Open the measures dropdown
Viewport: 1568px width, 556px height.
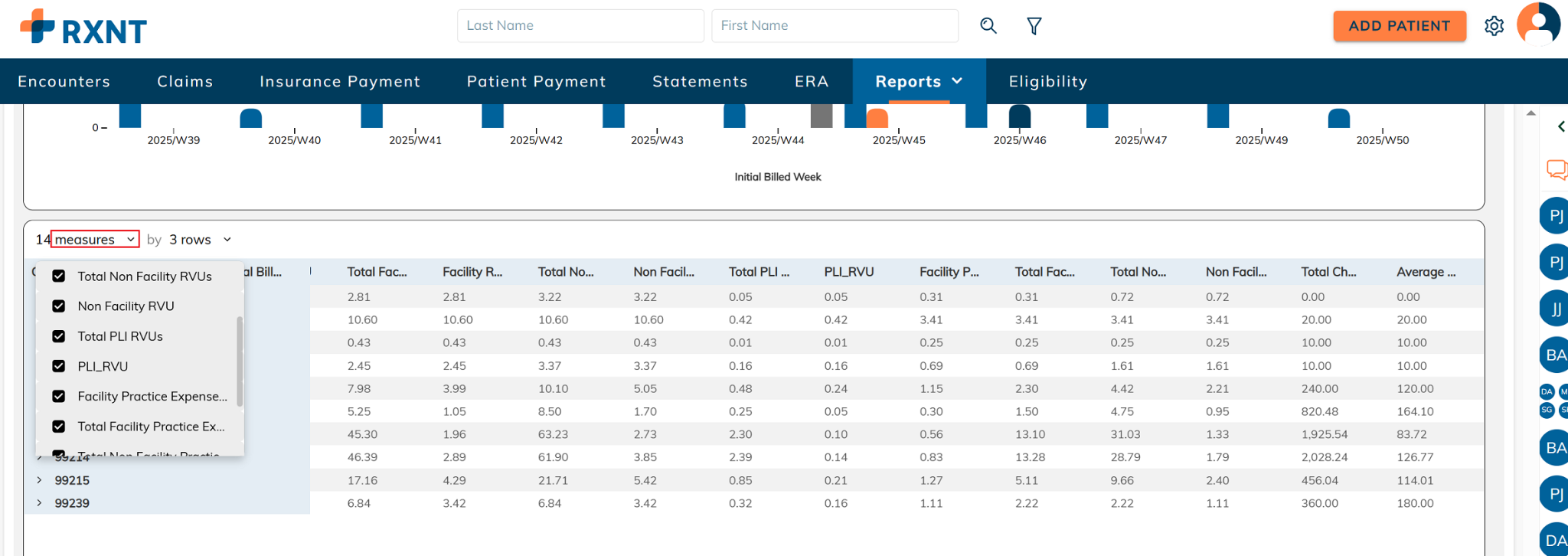(95, 240)
